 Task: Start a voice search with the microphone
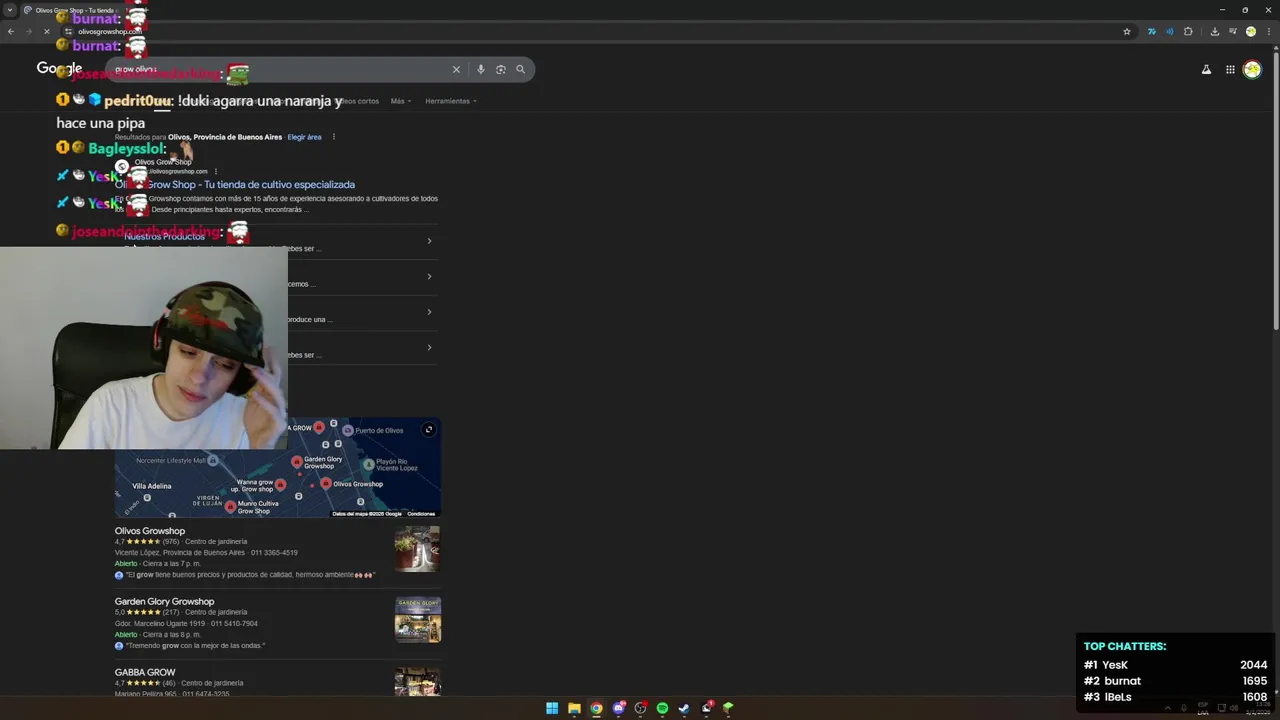481,69
